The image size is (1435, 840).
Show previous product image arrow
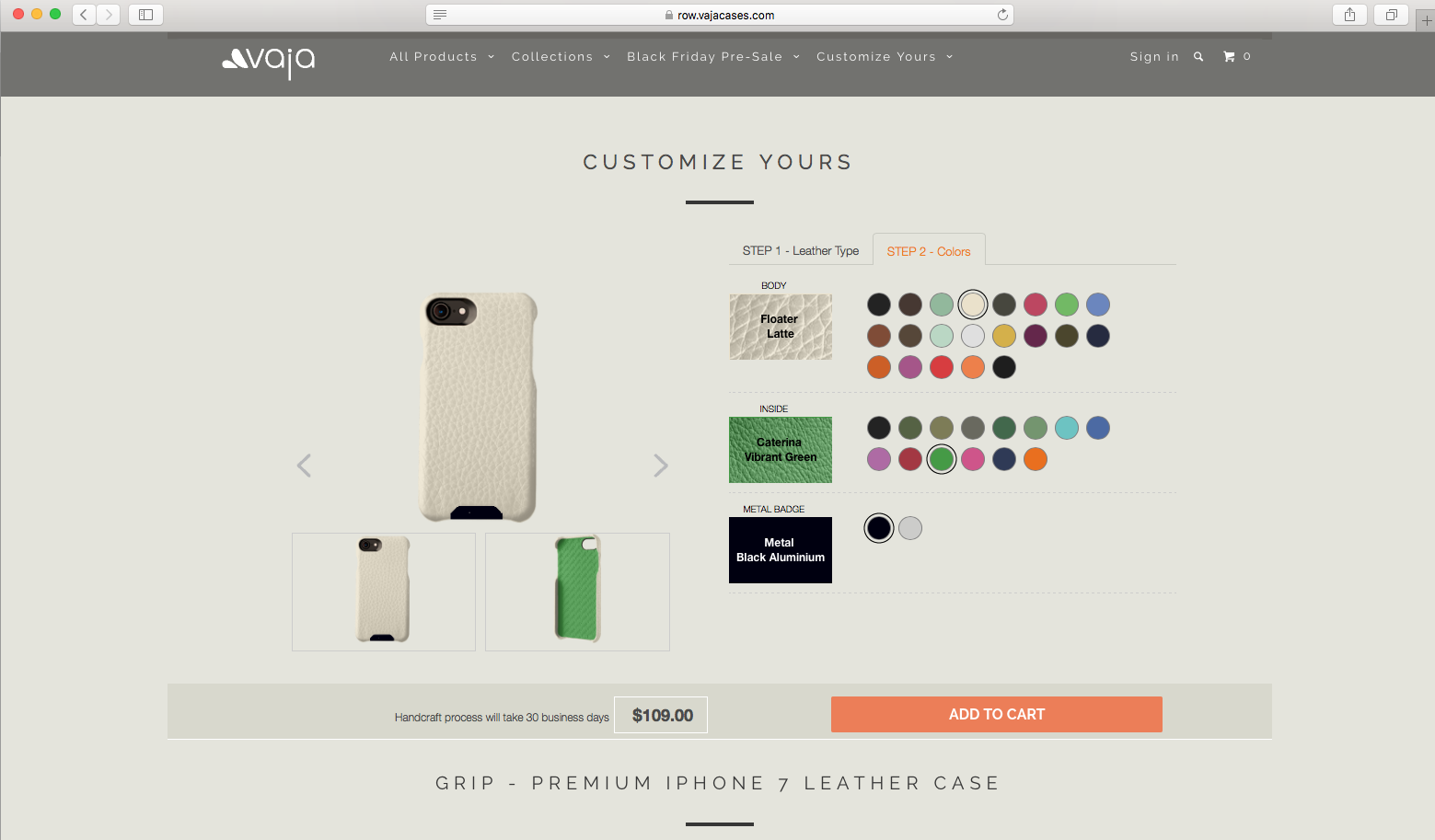304,466
